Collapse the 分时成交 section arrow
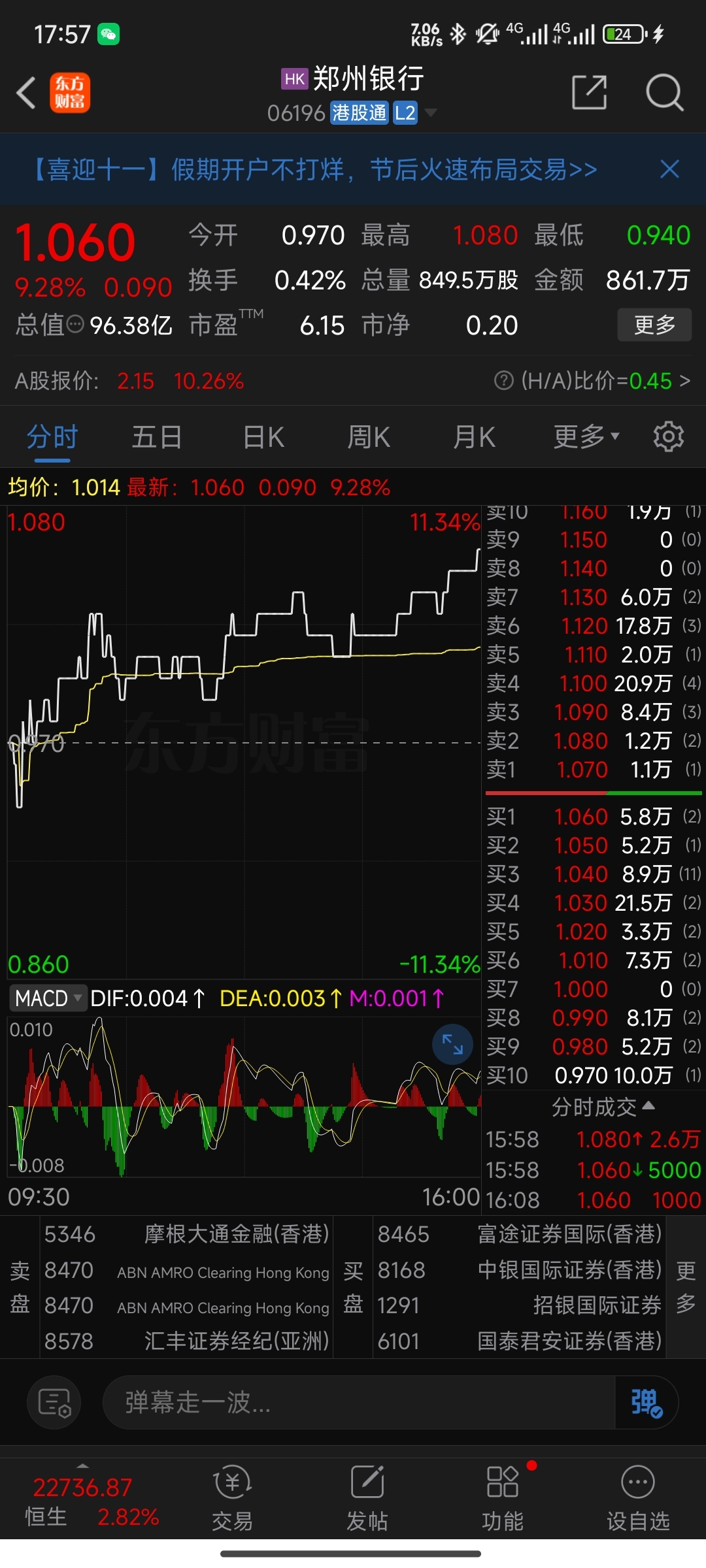This screenshot has width=706, height=1568. (x=648, y=1105)
